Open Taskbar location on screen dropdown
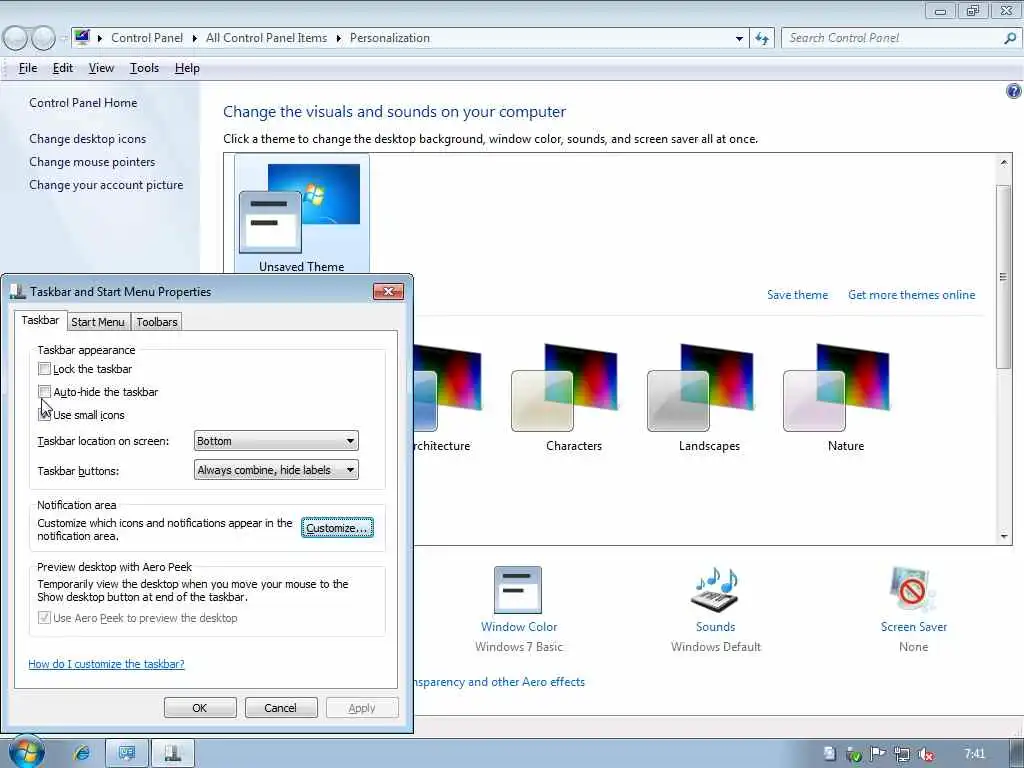Image resolution: width=1024 pixels, height=768 pixels. 276,441
